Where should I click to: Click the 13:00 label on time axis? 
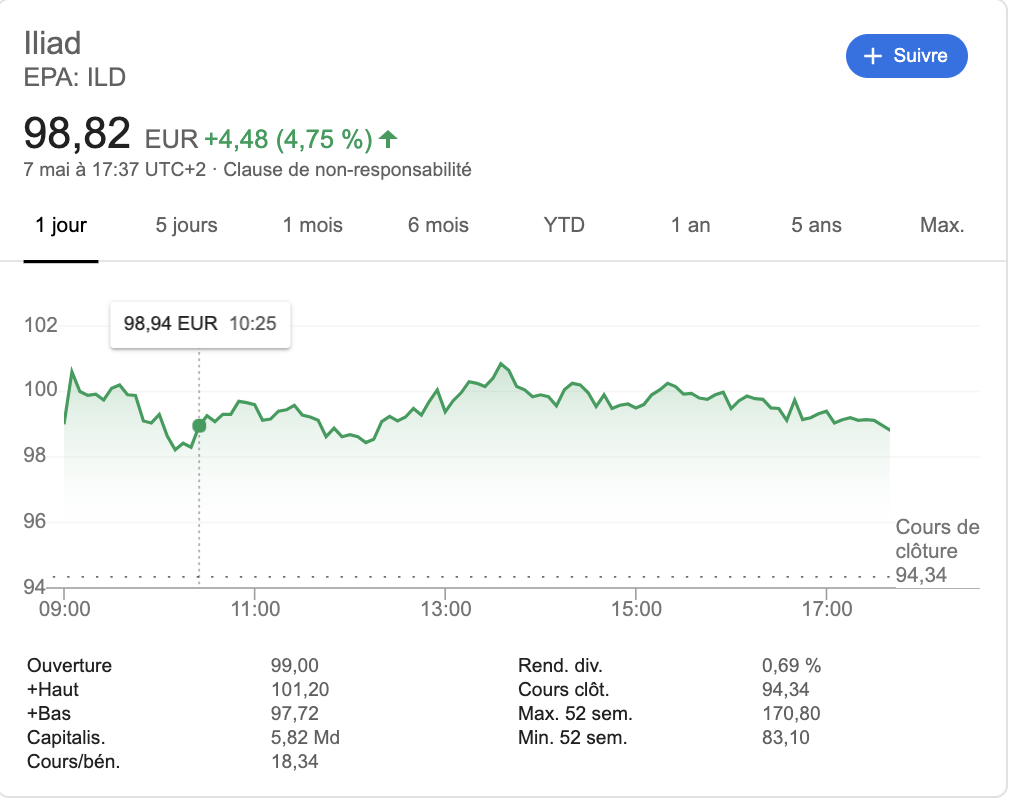click(x=446, y=607)
